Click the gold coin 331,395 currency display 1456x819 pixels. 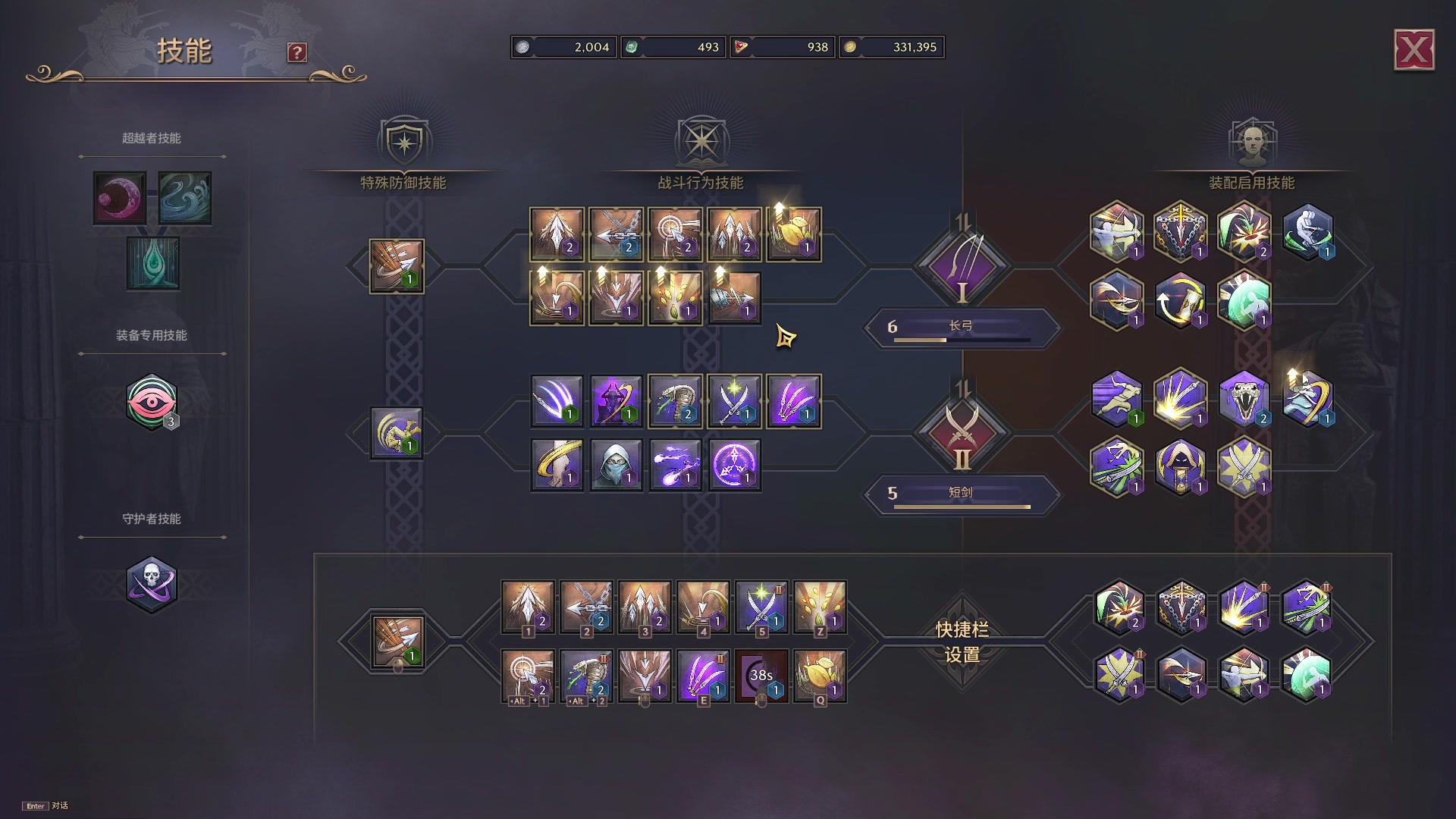click(892, 47)
